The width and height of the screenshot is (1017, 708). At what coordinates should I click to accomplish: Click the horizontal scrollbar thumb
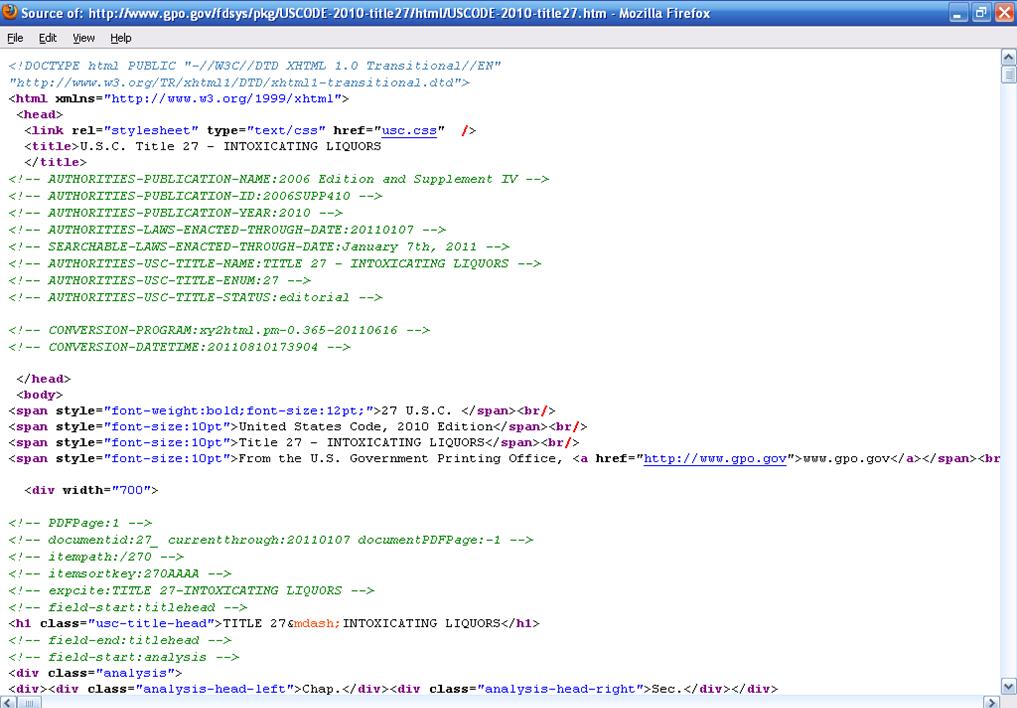(x=29, y=702)
